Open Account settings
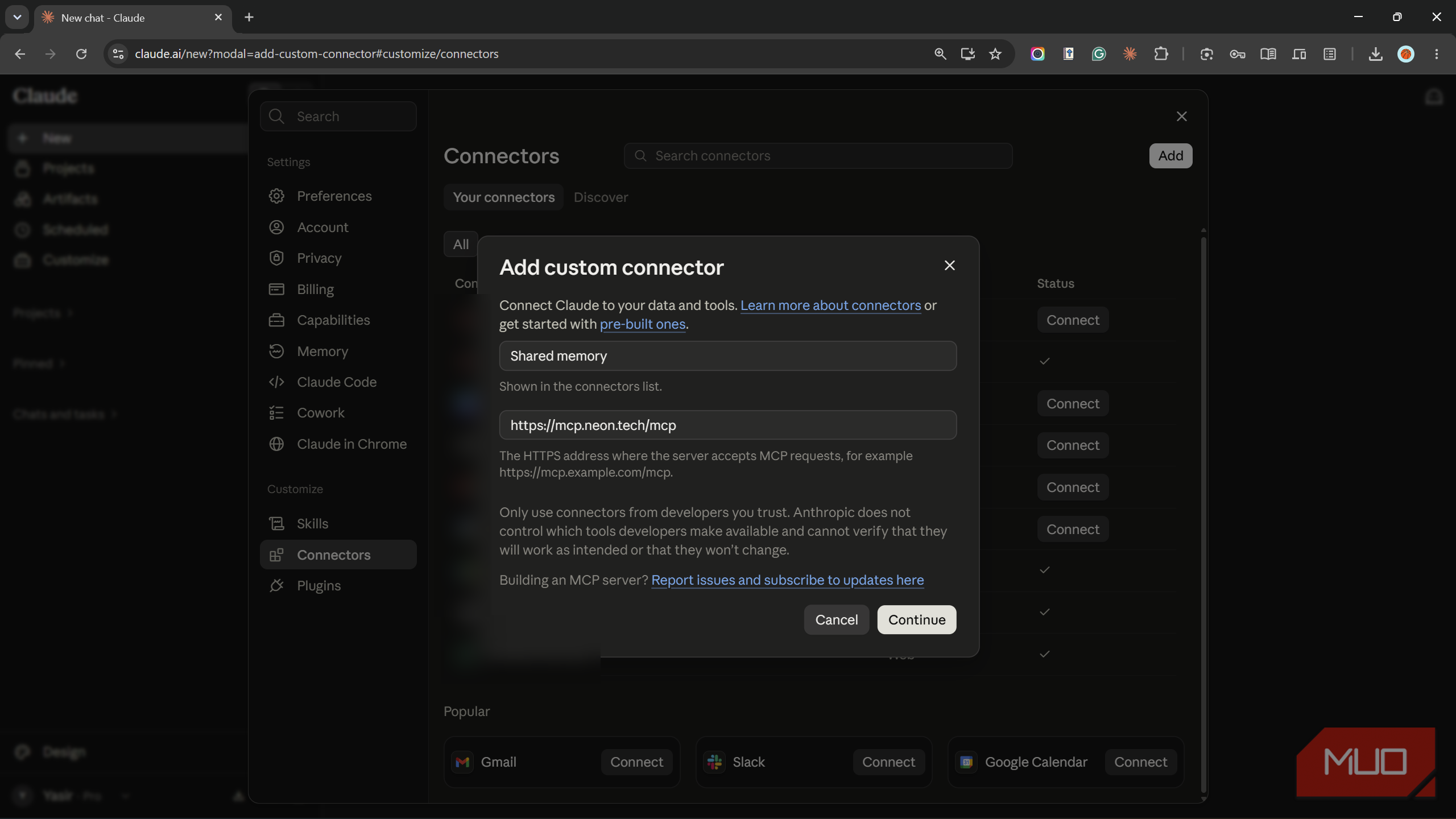Image resolution: width=1456 pixels, height=819 pixels. click(x=338, y=227)
